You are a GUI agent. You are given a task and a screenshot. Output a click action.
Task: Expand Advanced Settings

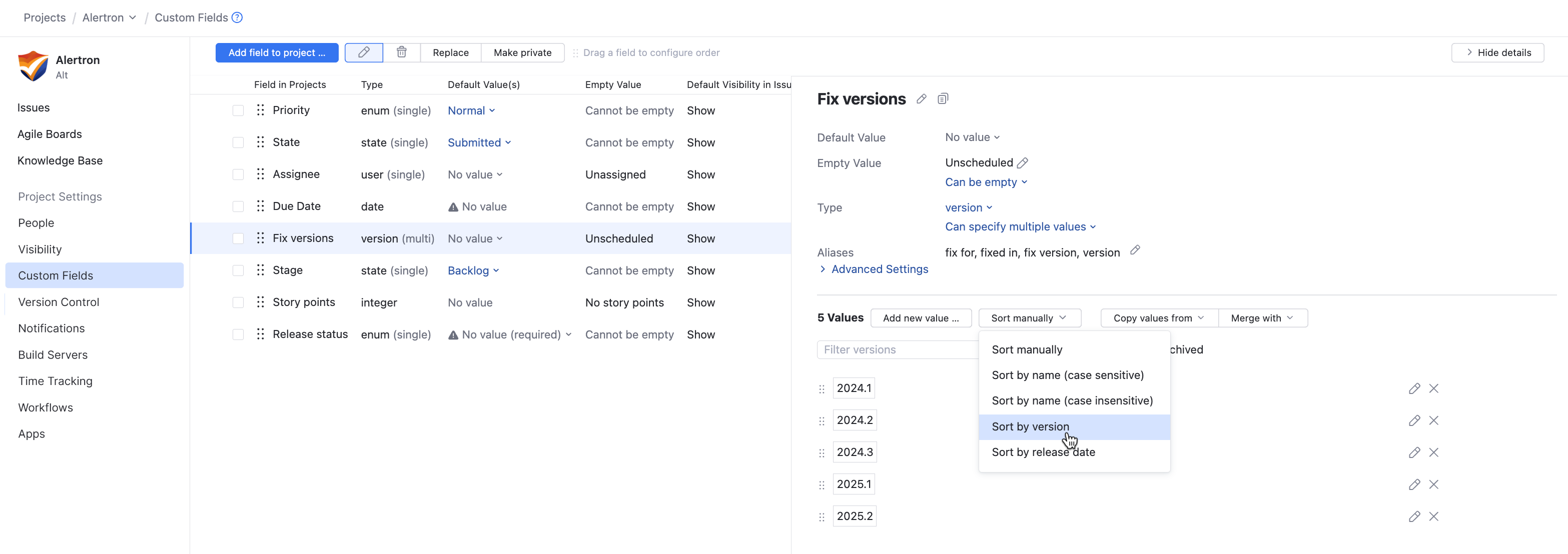pyautogui.click(x=878, y=269)
